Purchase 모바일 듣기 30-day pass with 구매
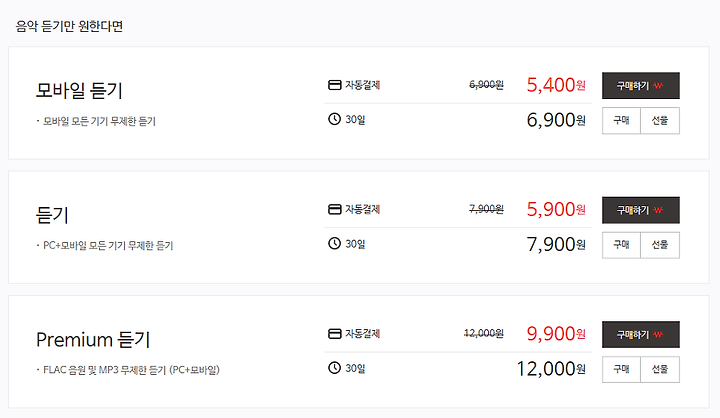 pyautogui.click(x=621, y=120)
